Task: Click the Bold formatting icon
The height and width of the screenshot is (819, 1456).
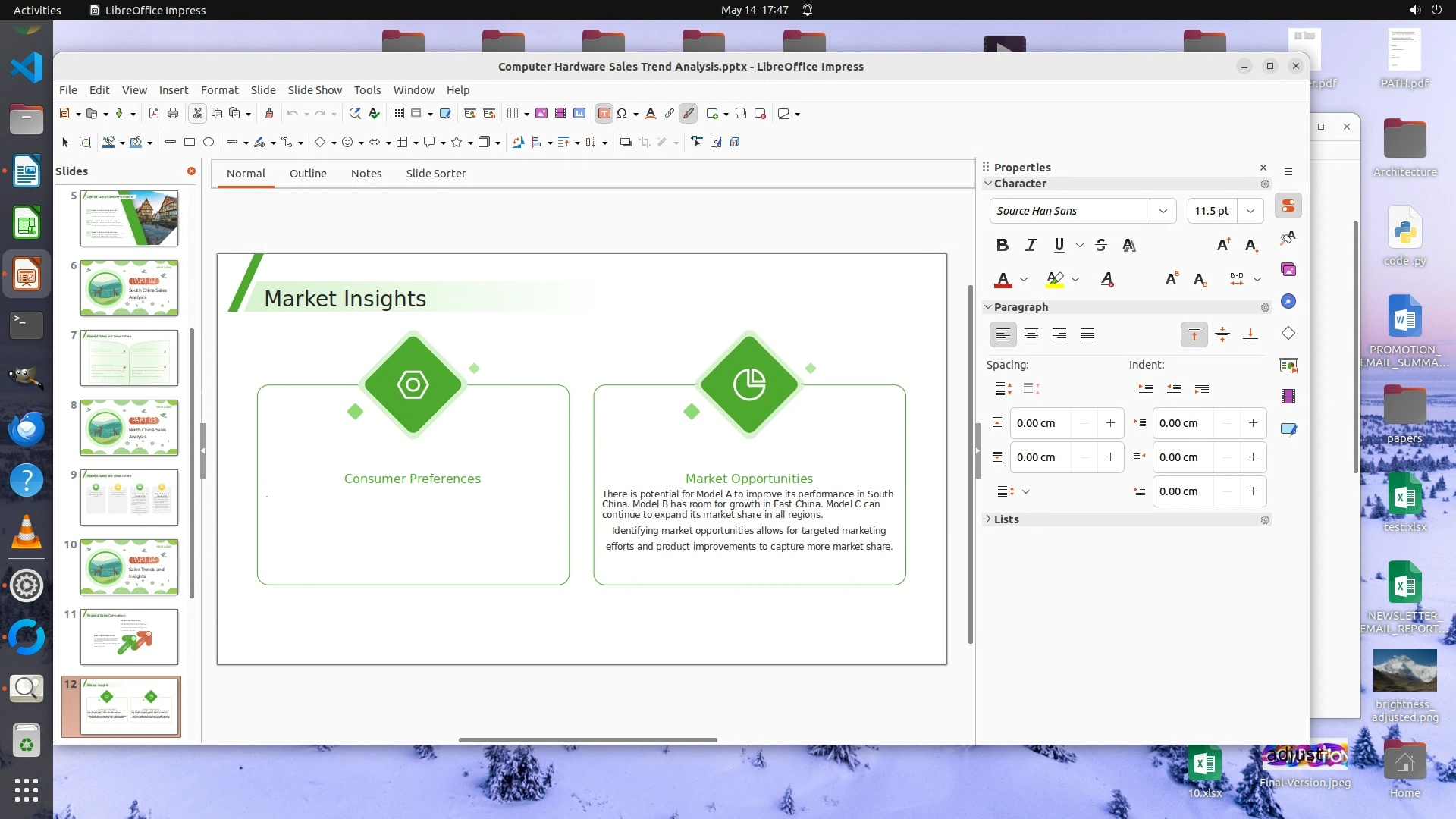Action: 1003,245
